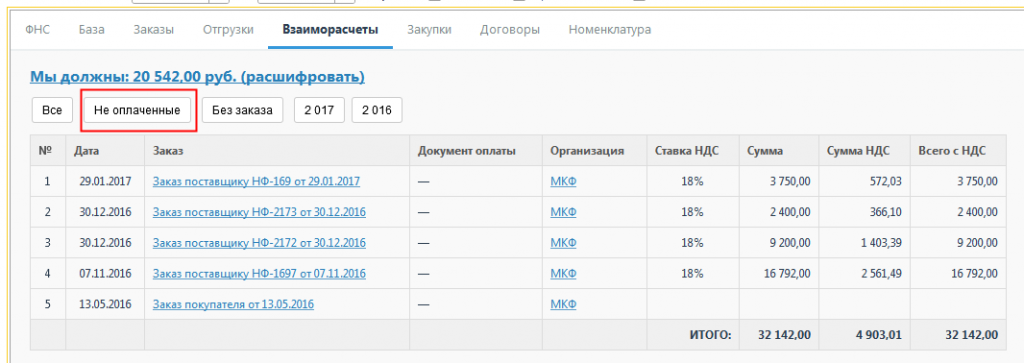Filter by Не оплаченные
This screenshot has height=363, width=1024.
137,110
